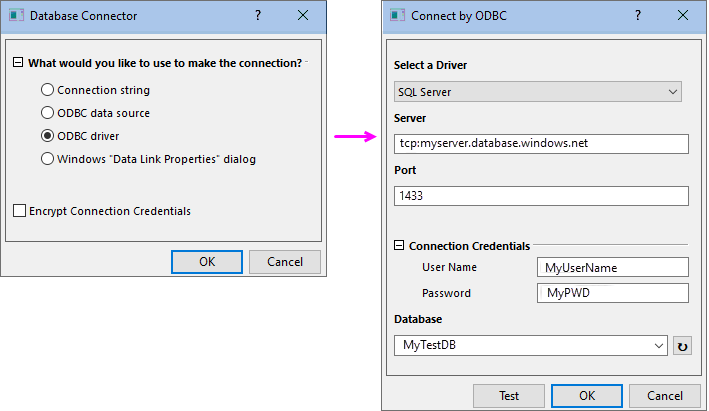The width and height of the screenshot is (709, 411).
Task: Select the Connection string option
Action: click(48, 90)
